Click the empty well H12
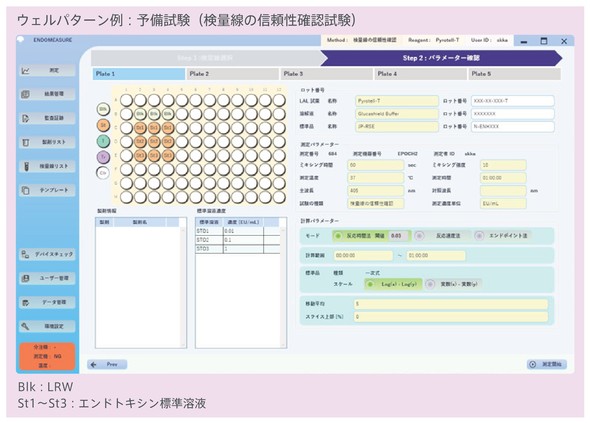This screenshot has width=590, height=423. pos(279,197)
